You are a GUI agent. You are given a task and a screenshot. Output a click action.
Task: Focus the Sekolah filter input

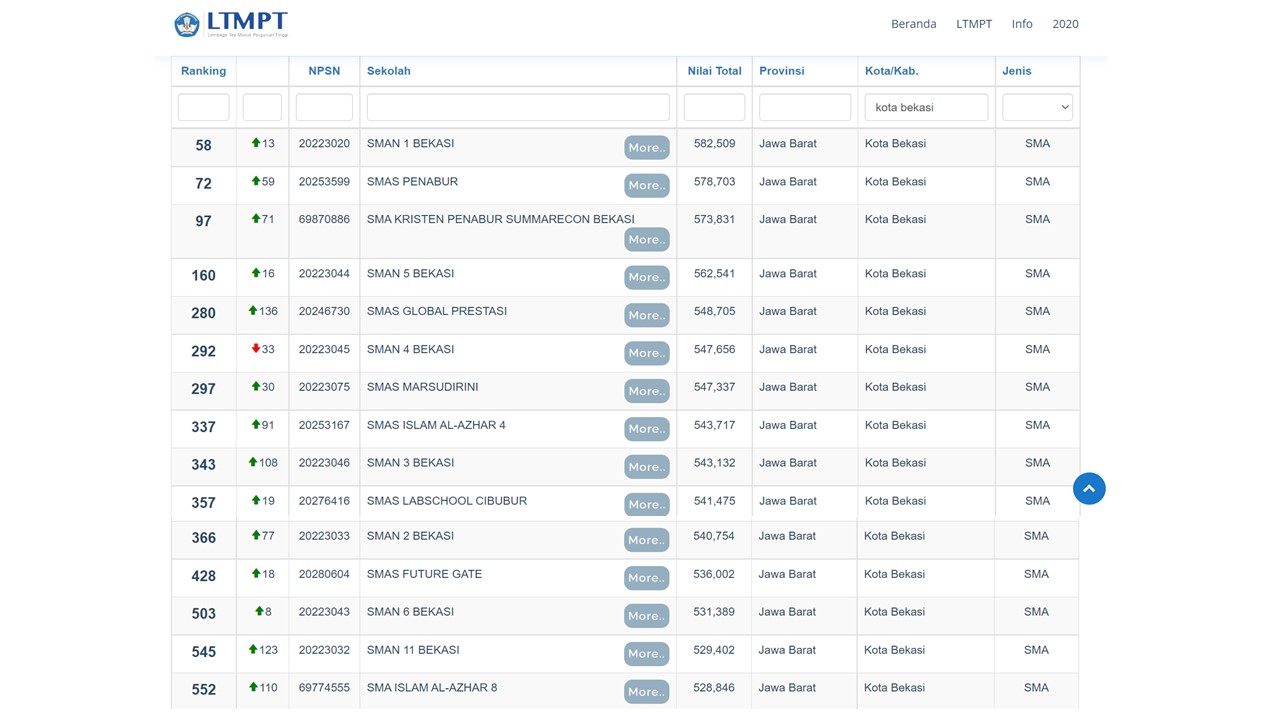(518, 107)
